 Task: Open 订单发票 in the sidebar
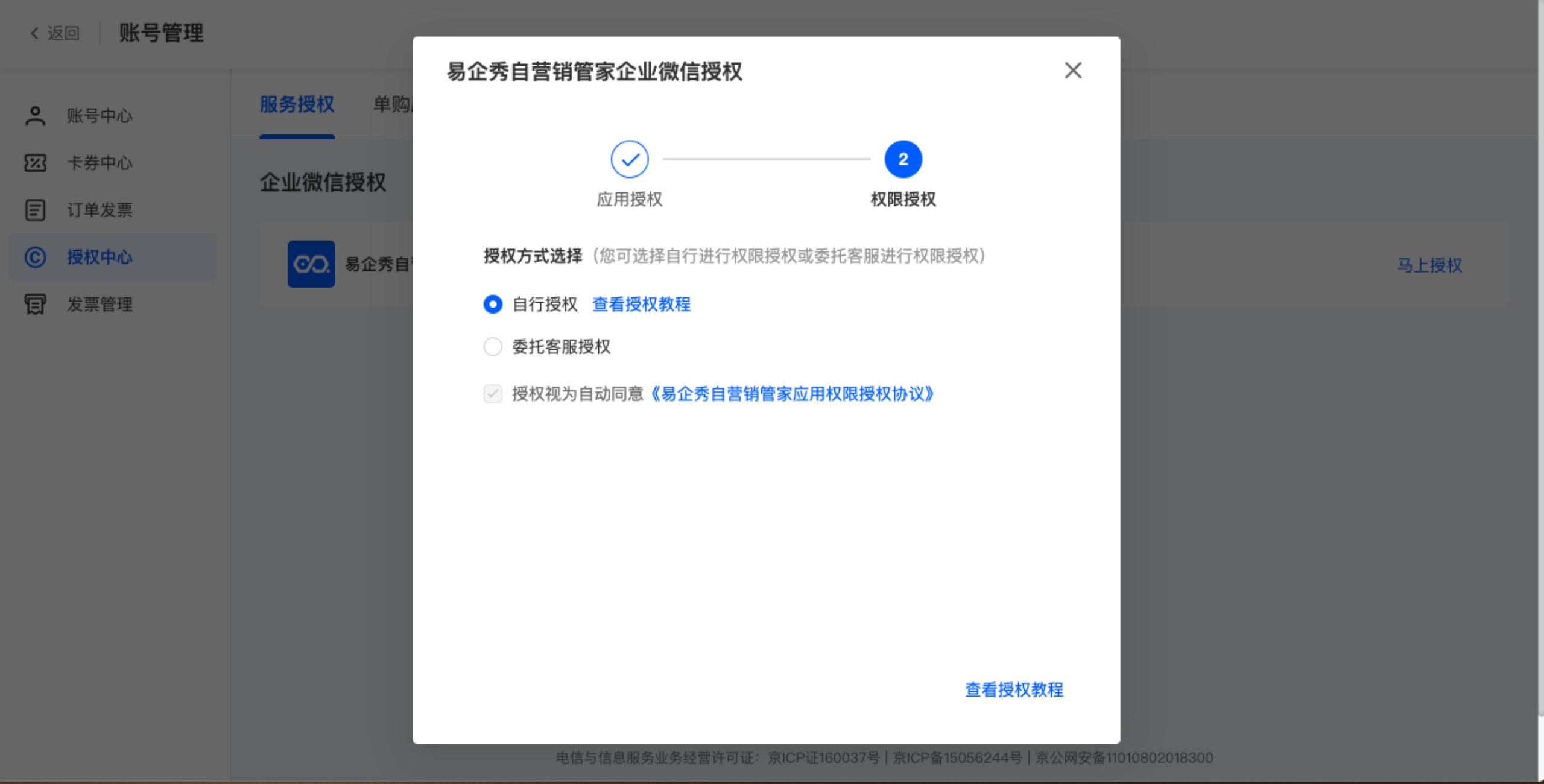tap(113, 210)
